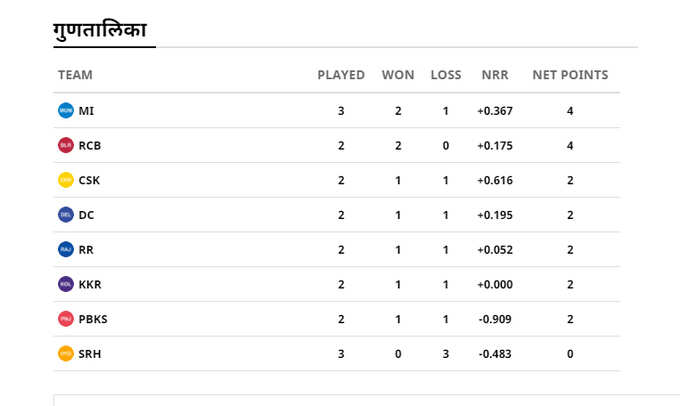Click the NET POINTS column header
Image resolution: width=680 pixels, height=406 pixels.
point(570,75)
